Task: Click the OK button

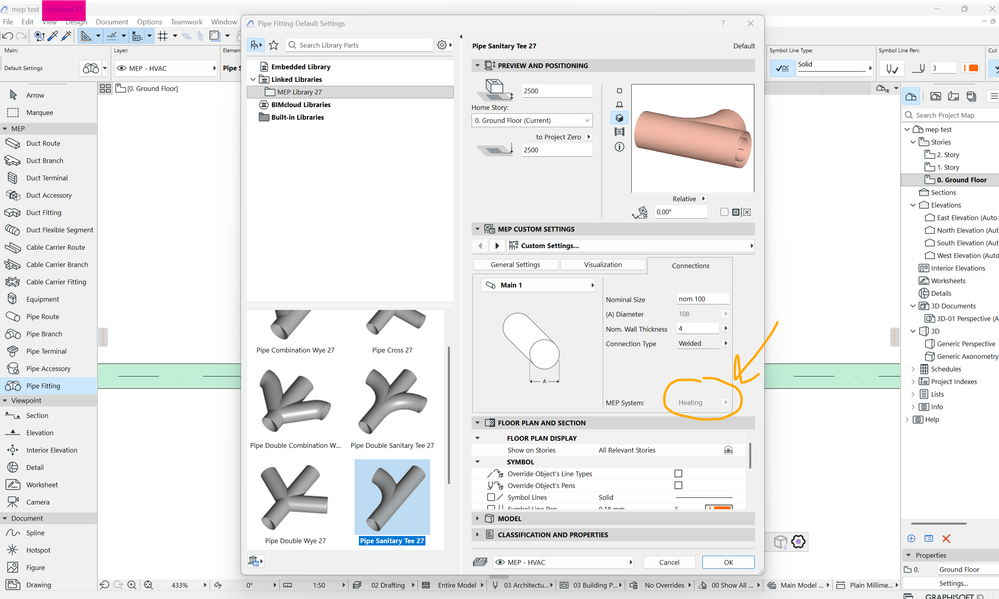Action: tap(728, 562)
